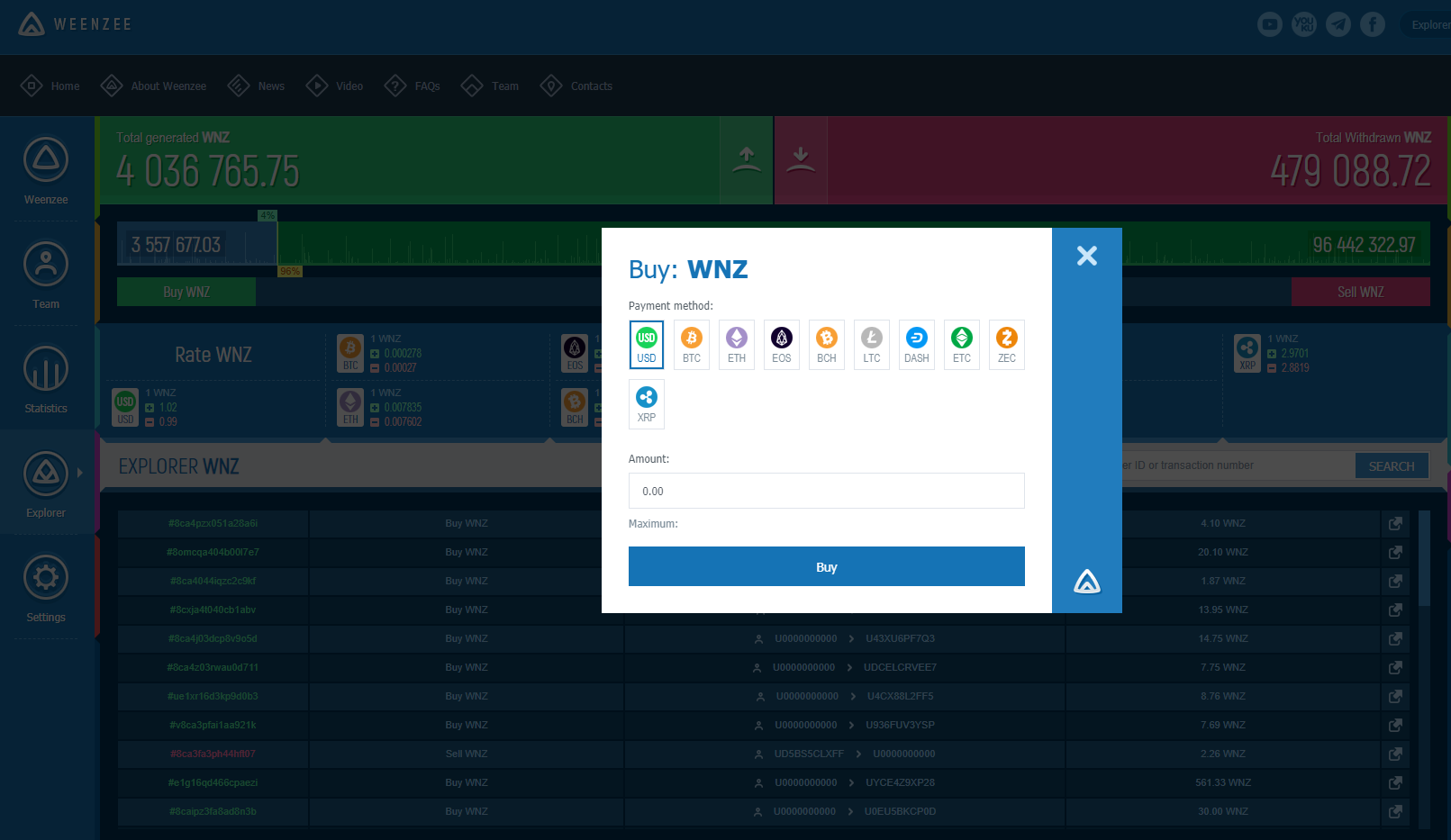Image resolution: width=1451 pixels, height=840 pixels.
Task: Pick ETC payment option
Action: pos(962,345)
